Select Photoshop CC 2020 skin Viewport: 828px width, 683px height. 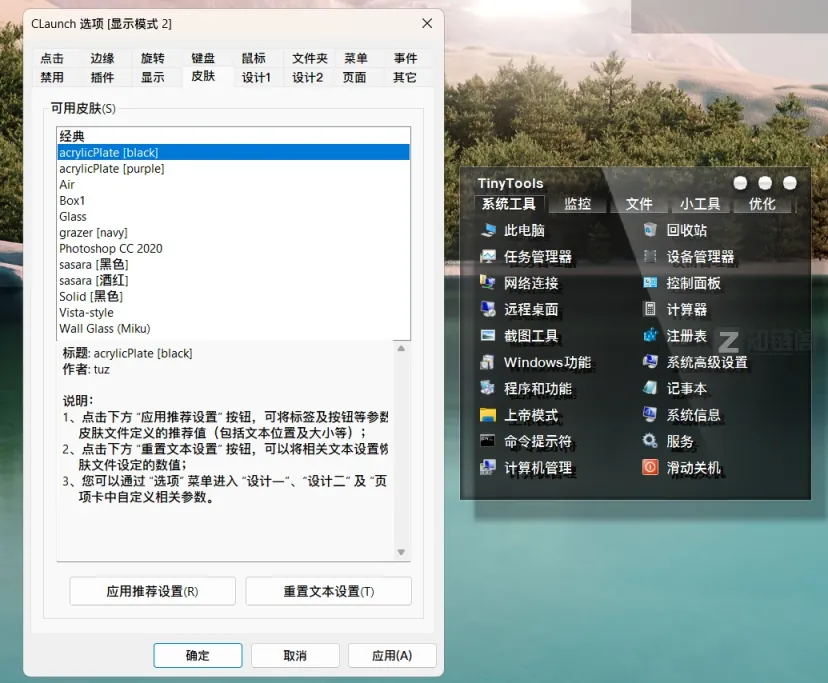(233, 248)
